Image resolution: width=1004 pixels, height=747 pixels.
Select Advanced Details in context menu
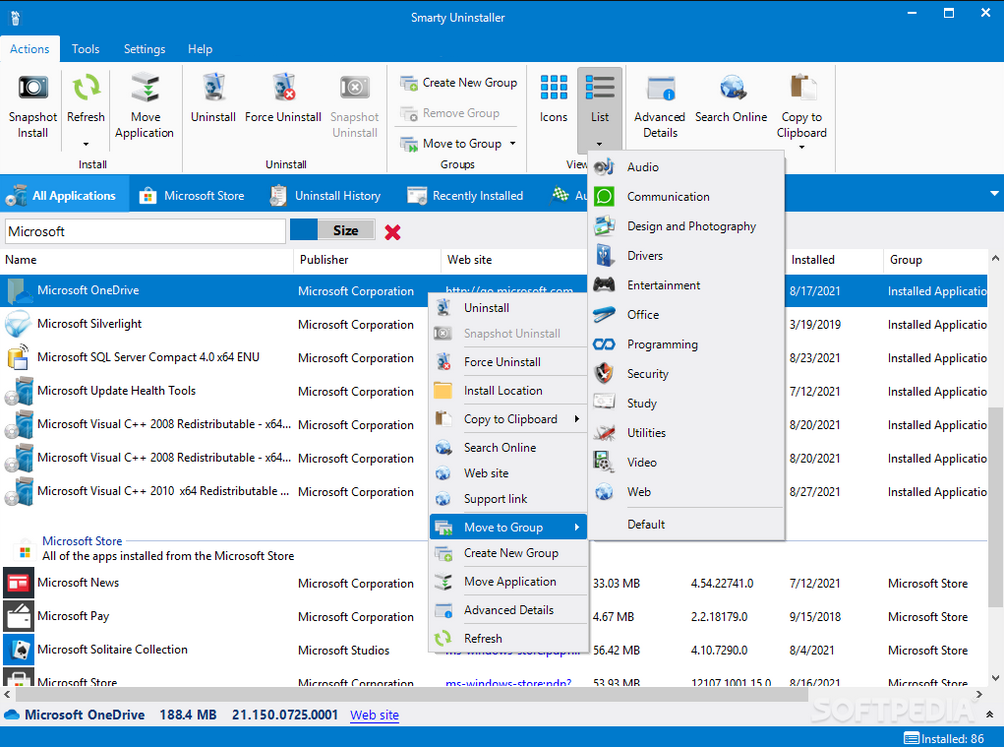508,610
